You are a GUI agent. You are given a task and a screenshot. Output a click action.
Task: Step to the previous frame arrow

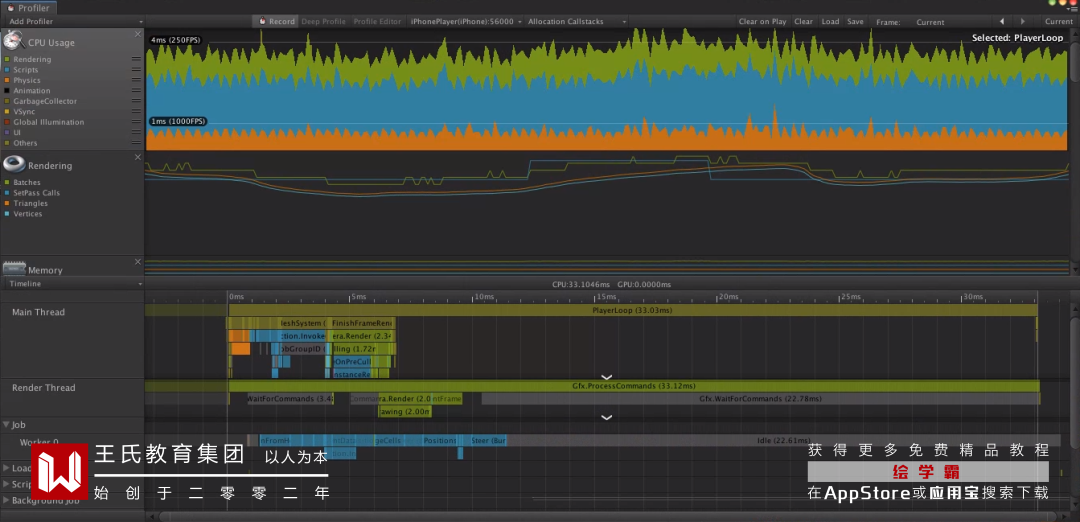pyautogui.click(x=1001, y=21)
